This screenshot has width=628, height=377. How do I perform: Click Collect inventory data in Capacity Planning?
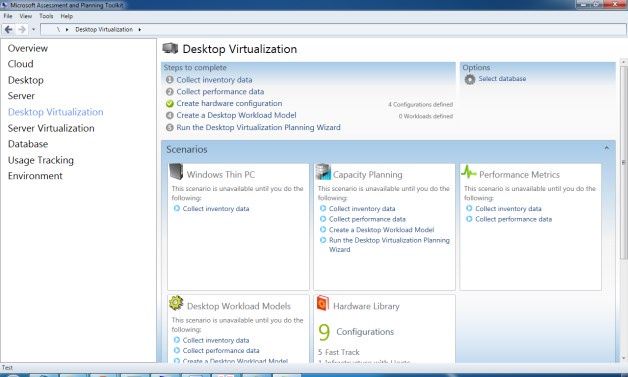click(362, 209)
